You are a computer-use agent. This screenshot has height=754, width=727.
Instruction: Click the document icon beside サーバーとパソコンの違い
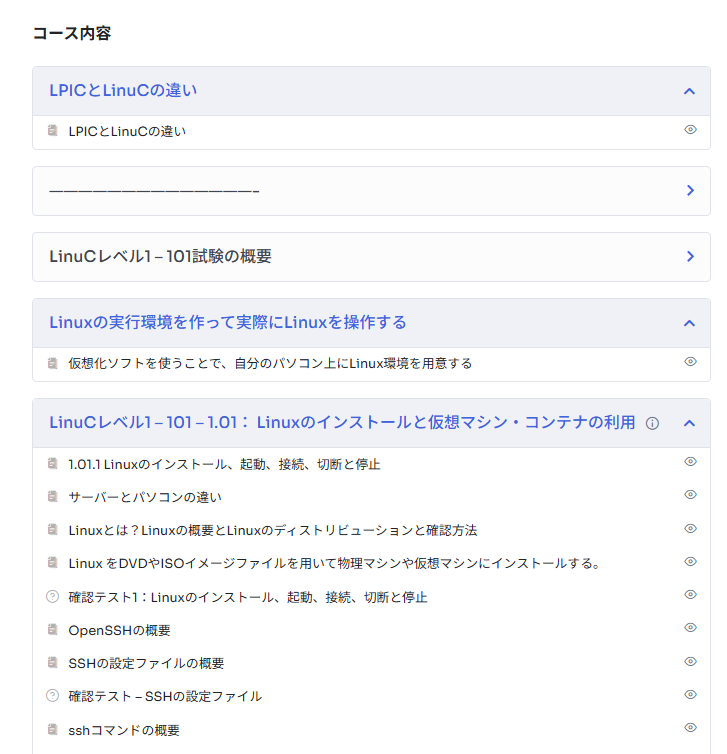pos(53,496)
